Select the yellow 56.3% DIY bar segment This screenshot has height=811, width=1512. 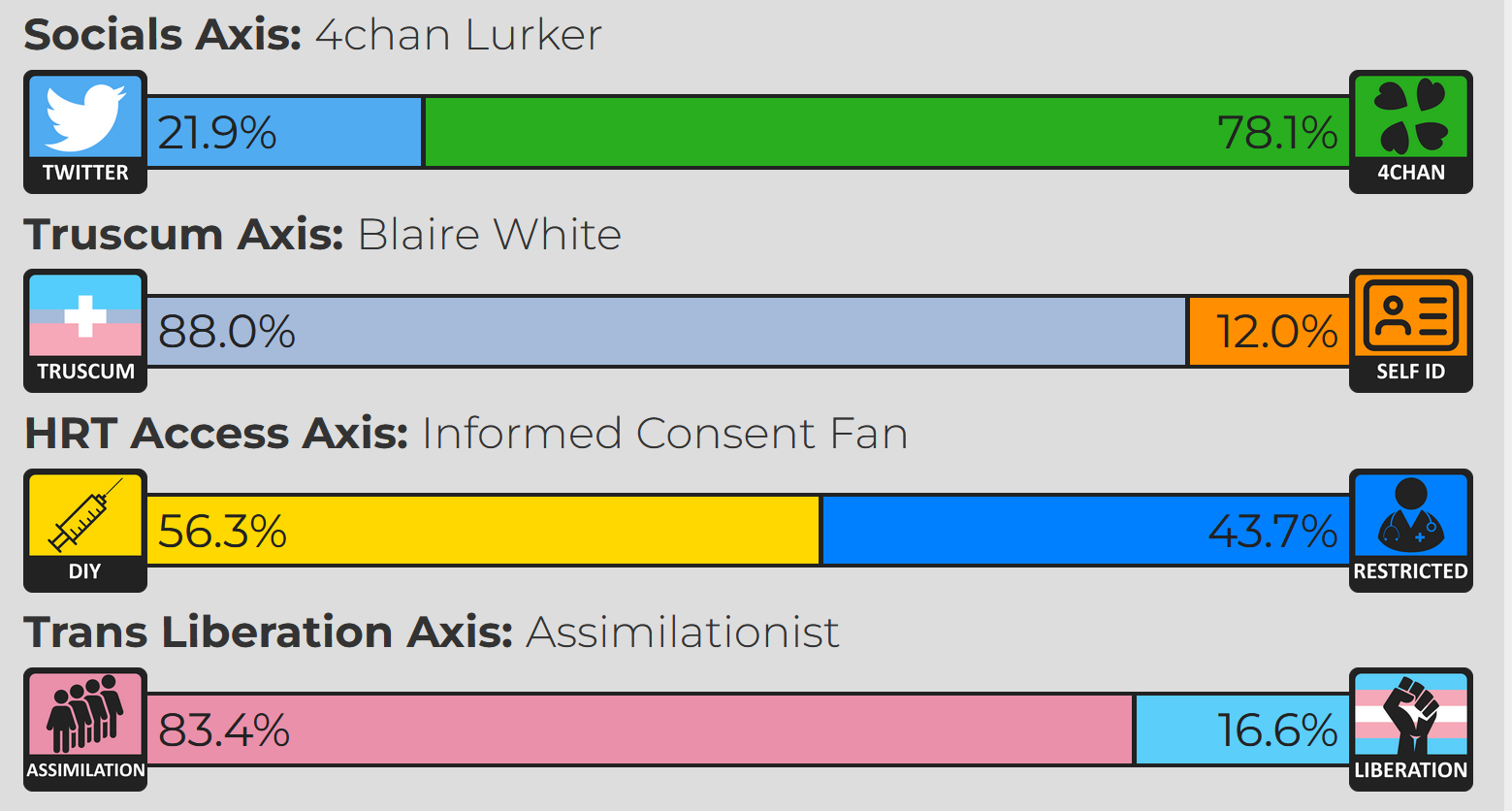coord(483,531)
